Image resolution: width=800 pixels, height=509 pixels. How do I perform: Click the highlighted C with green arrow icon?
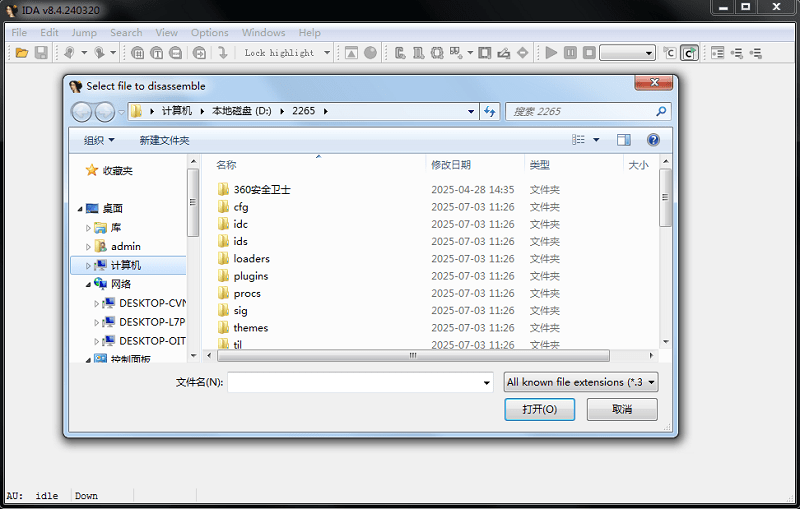(x=689, y=53)
